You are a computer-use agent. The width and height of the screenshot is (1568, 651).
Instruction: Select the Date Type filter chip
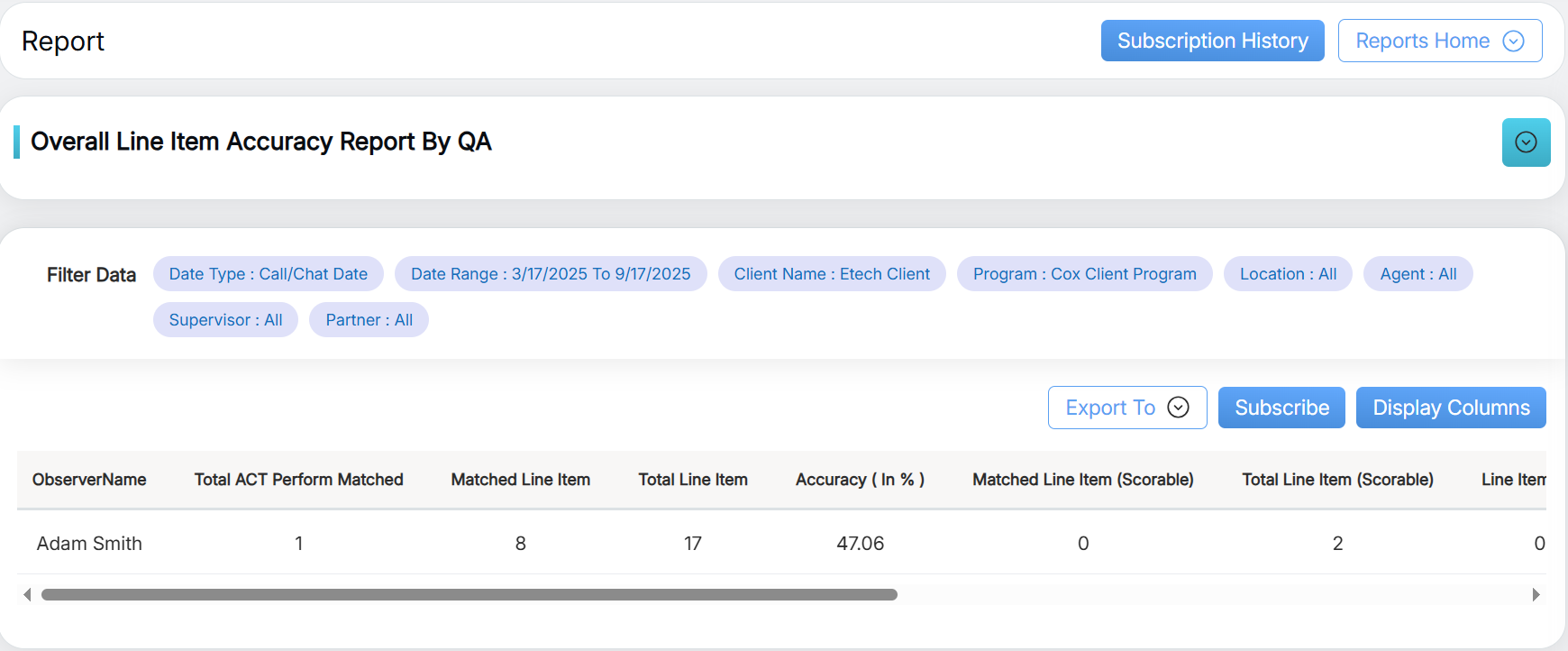[268, 274]
